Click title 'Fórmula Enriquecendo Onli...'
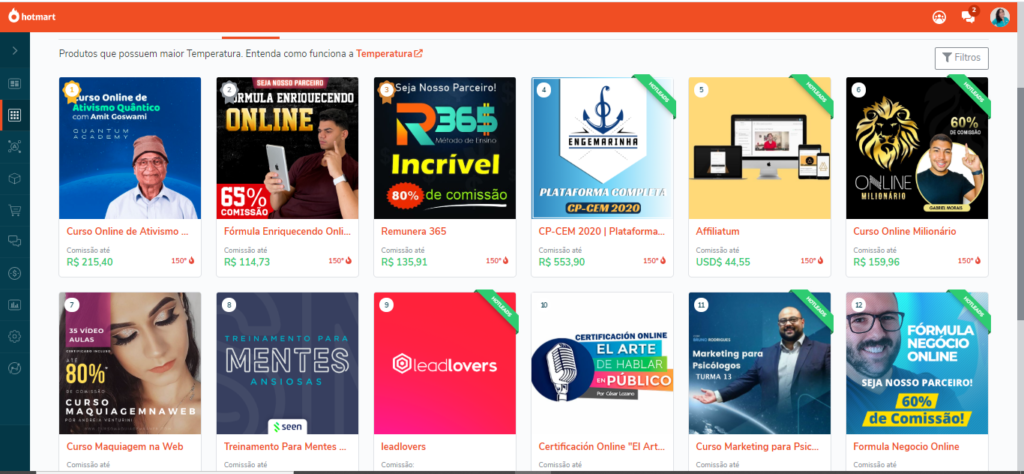Image resolution: width=1024 pixels, height=474 pixels. pos(287,231)
